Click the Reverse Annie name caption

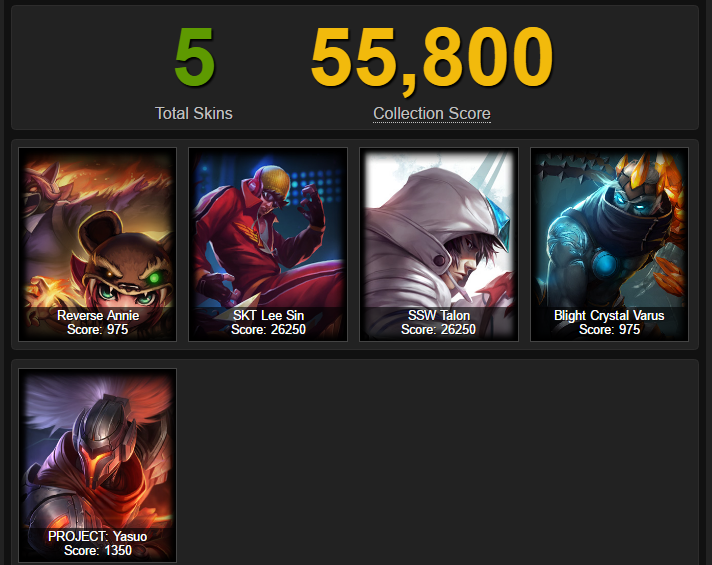click(98, 315)
